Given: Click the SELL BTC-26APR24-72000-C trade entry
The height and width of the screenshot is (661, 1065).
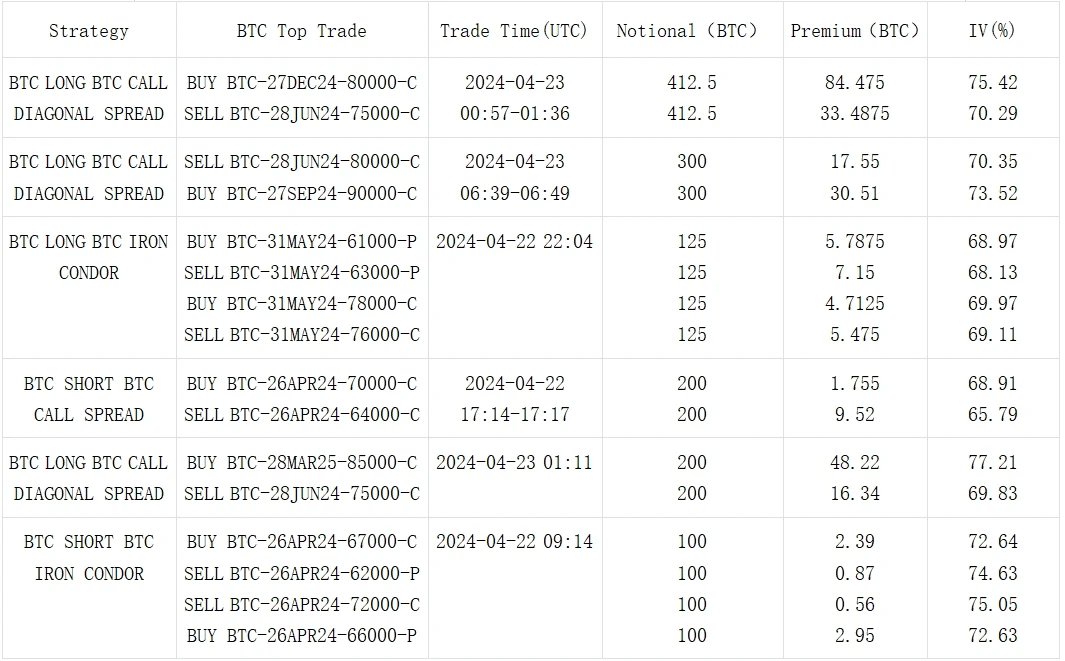Looking at the screenshot, I should tap(302, 605).
